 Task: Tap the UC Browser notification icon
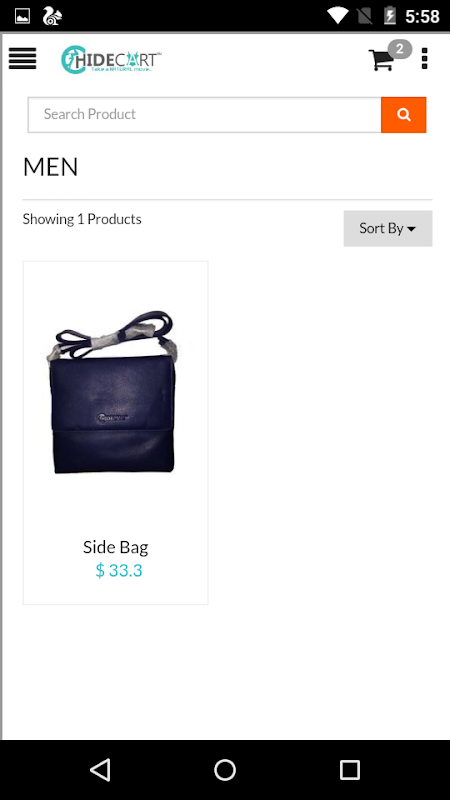[x=52, y=16]
